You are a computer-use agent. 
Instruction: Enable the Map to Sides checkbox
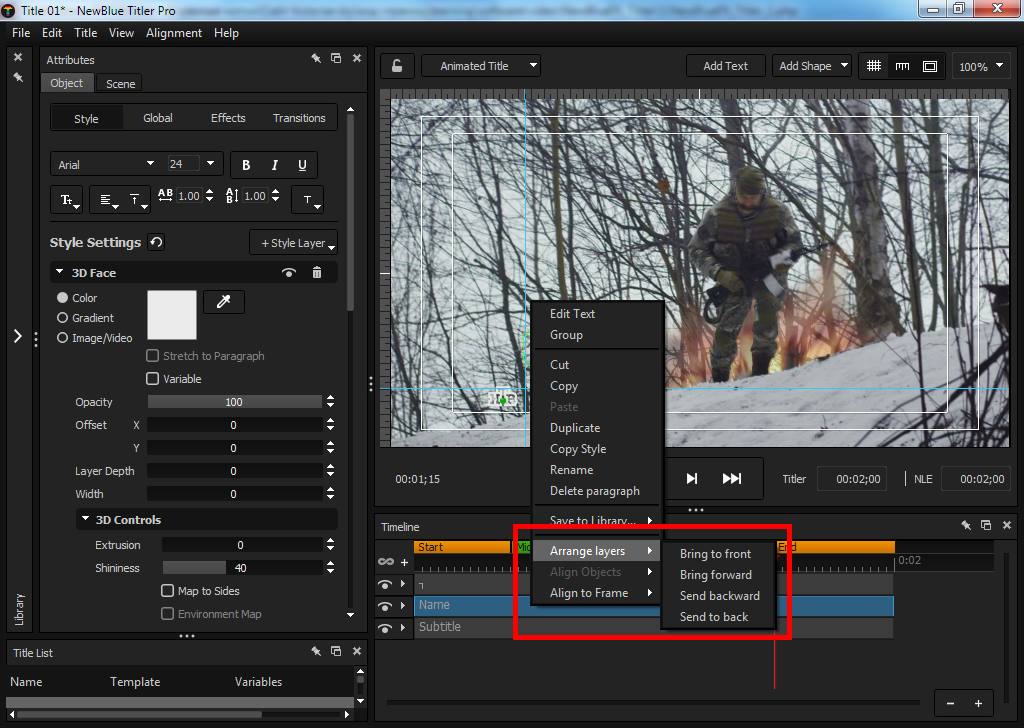point(168,591)
